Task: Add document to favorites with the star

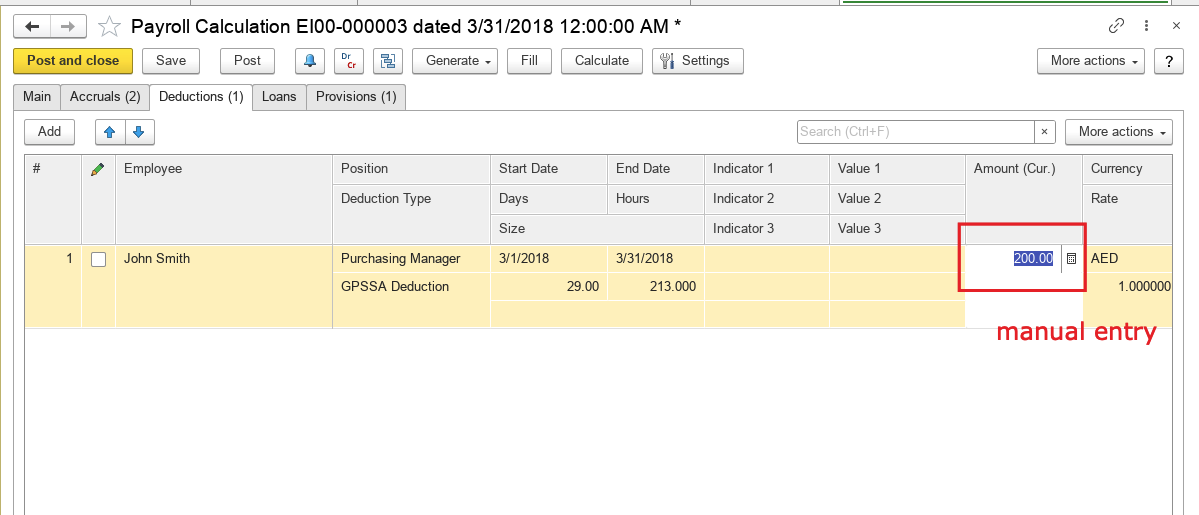Action: pos(109,27)
